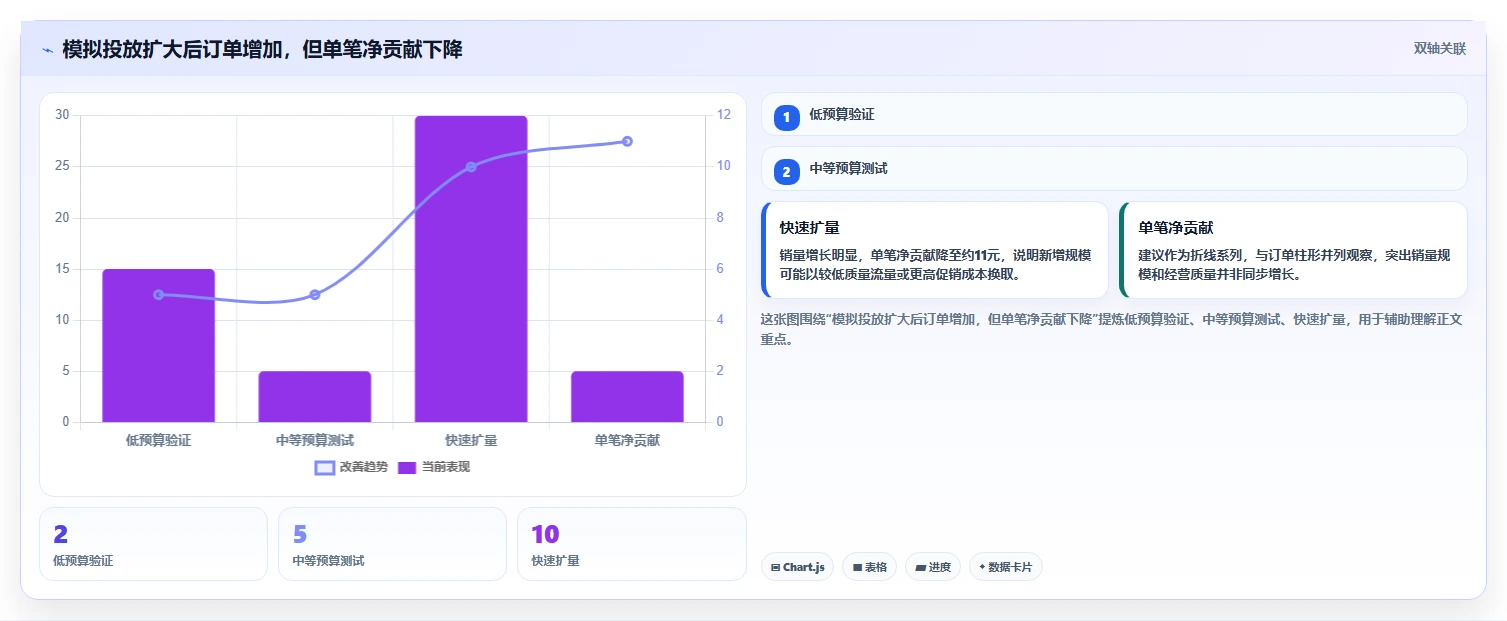Click the right axis value 12
The height and width of the screenshot is (621, 1507).
724,115
